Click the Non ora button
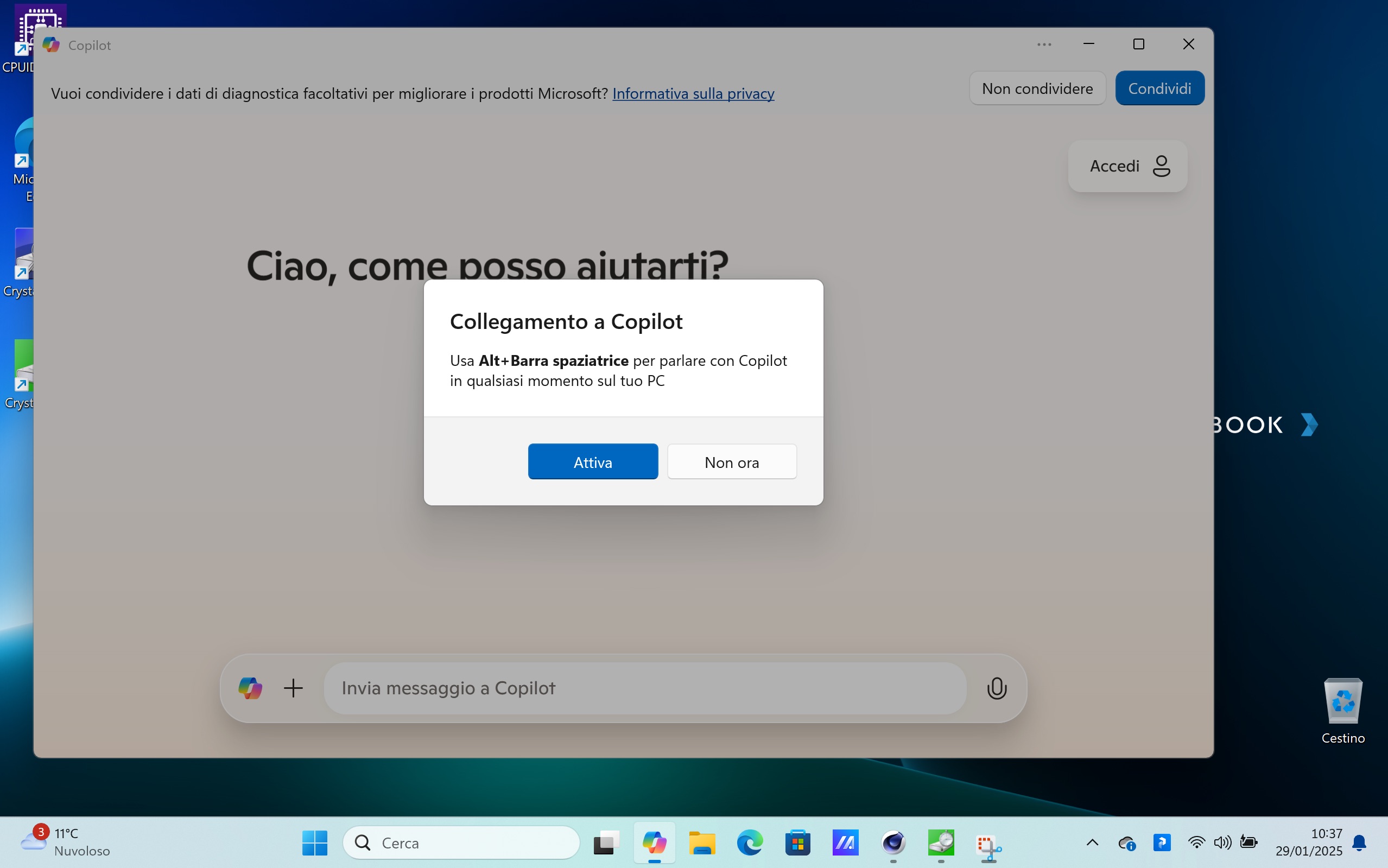1388x868 pixels. pos(731,461)
